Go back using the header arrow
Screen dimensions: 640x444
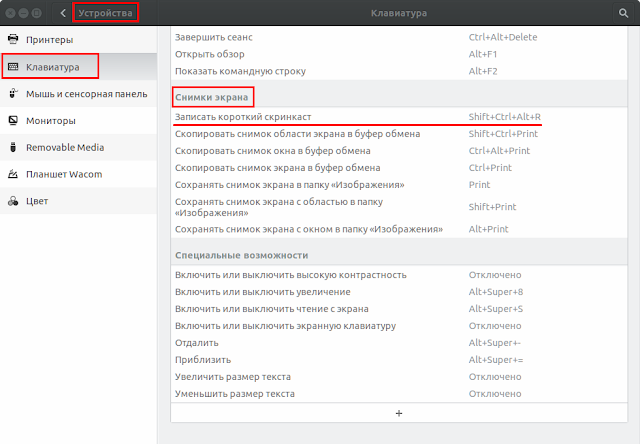[63, 13]
